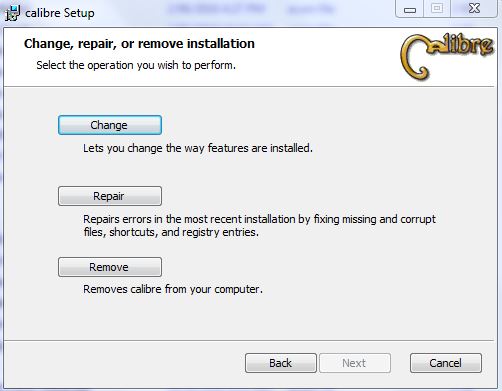Click the Remove button to uninstall calibre

[110, 267]
